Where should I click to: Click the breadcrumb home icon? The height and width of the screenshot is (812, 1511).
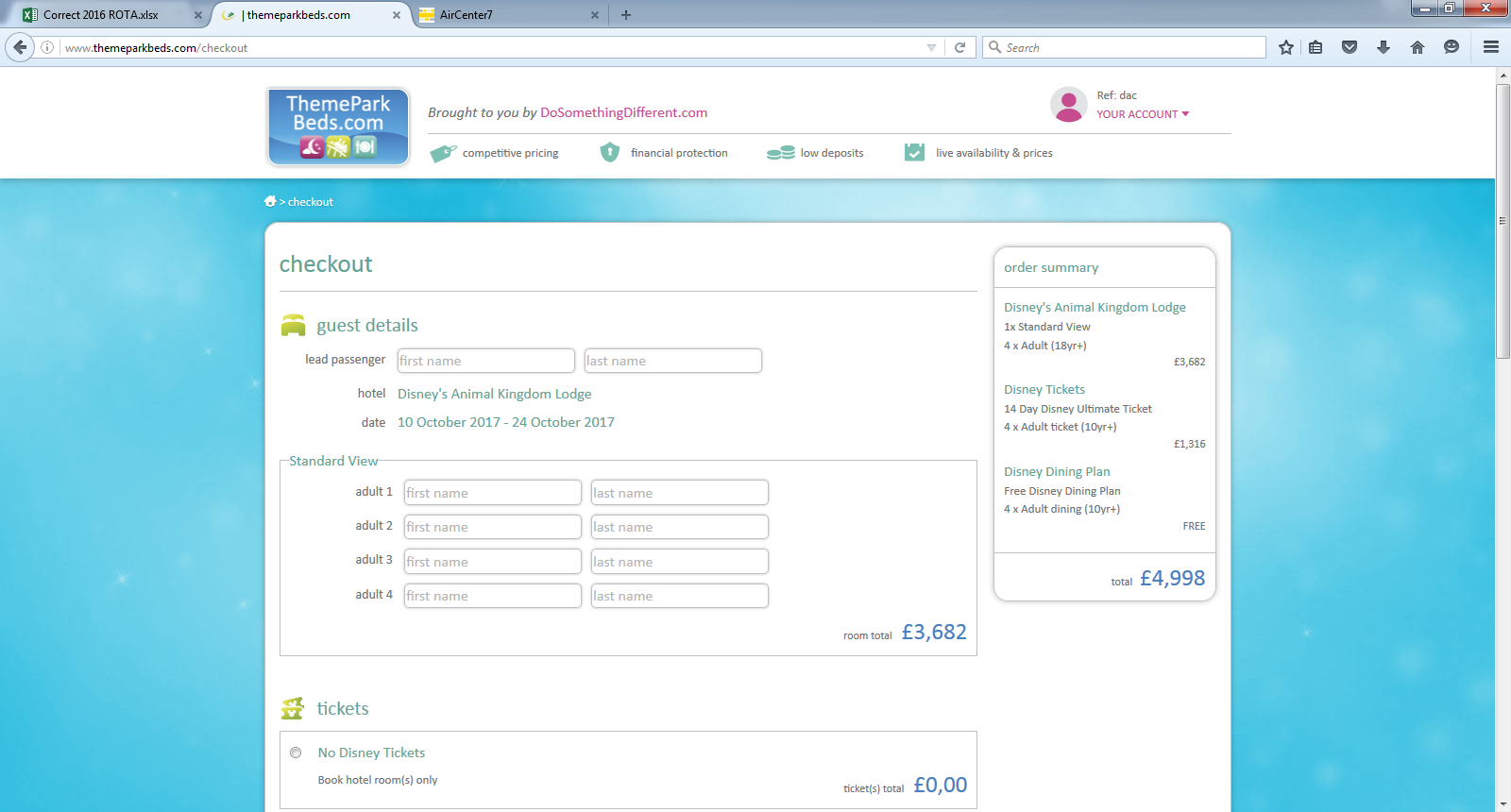[x=270, y=201]
